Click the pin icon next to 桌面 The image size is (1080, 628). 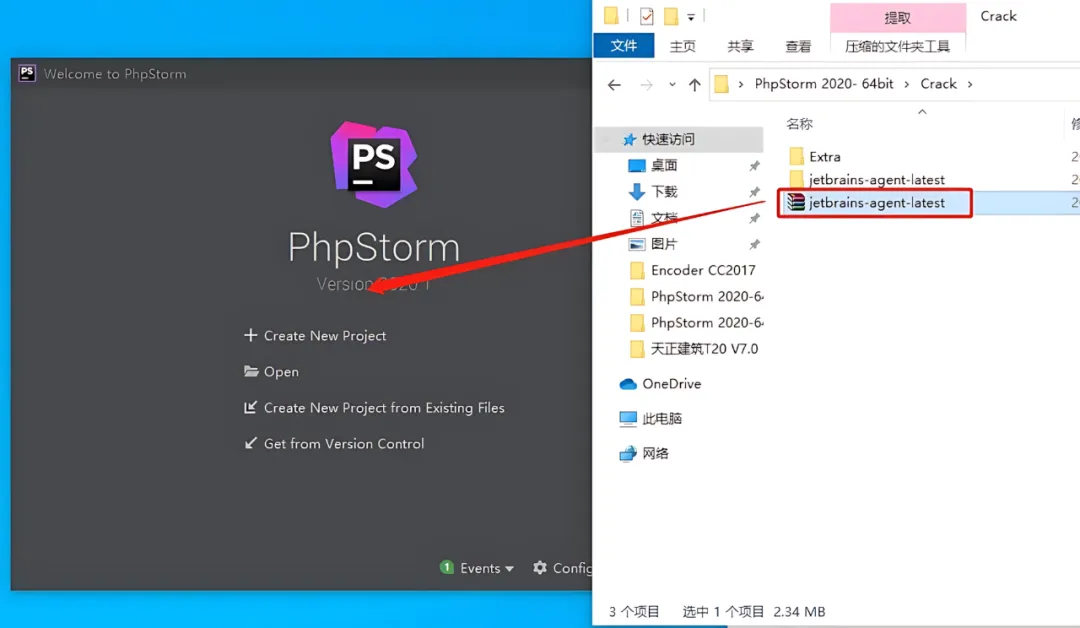[x=754, y=166]
